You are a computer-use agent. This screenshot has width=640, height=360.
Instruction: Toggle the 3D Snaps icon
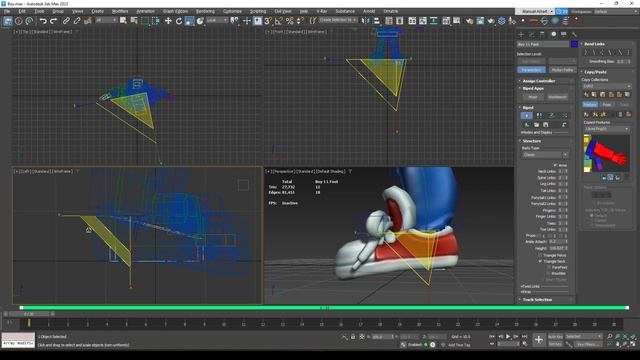(x=268, y=21)
